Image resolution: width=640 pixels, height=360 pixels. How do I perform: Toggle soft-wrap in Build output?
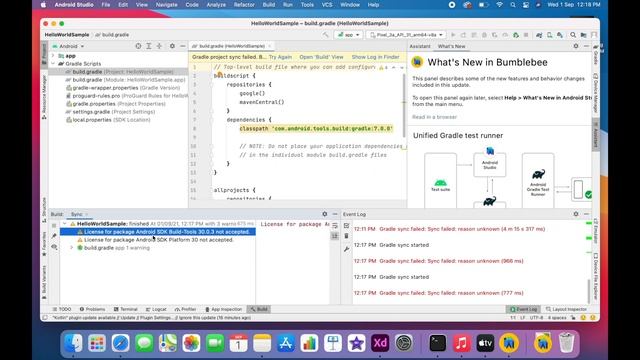click(335, 225)
